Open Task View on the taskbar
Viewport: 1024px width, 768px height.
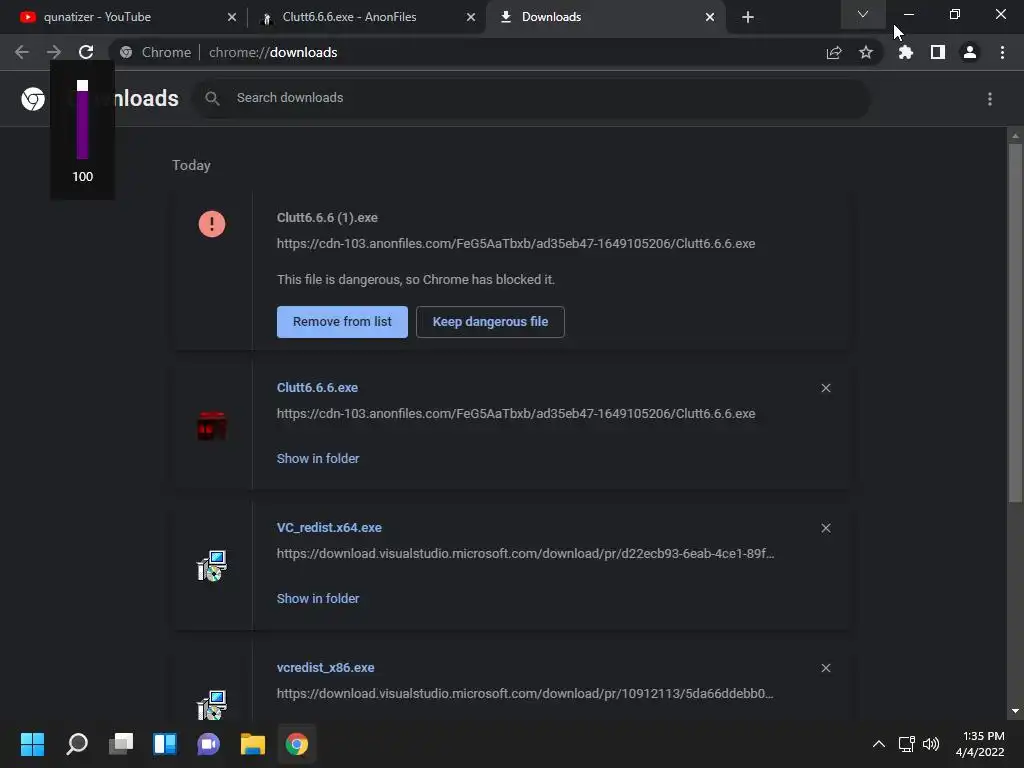121,744
